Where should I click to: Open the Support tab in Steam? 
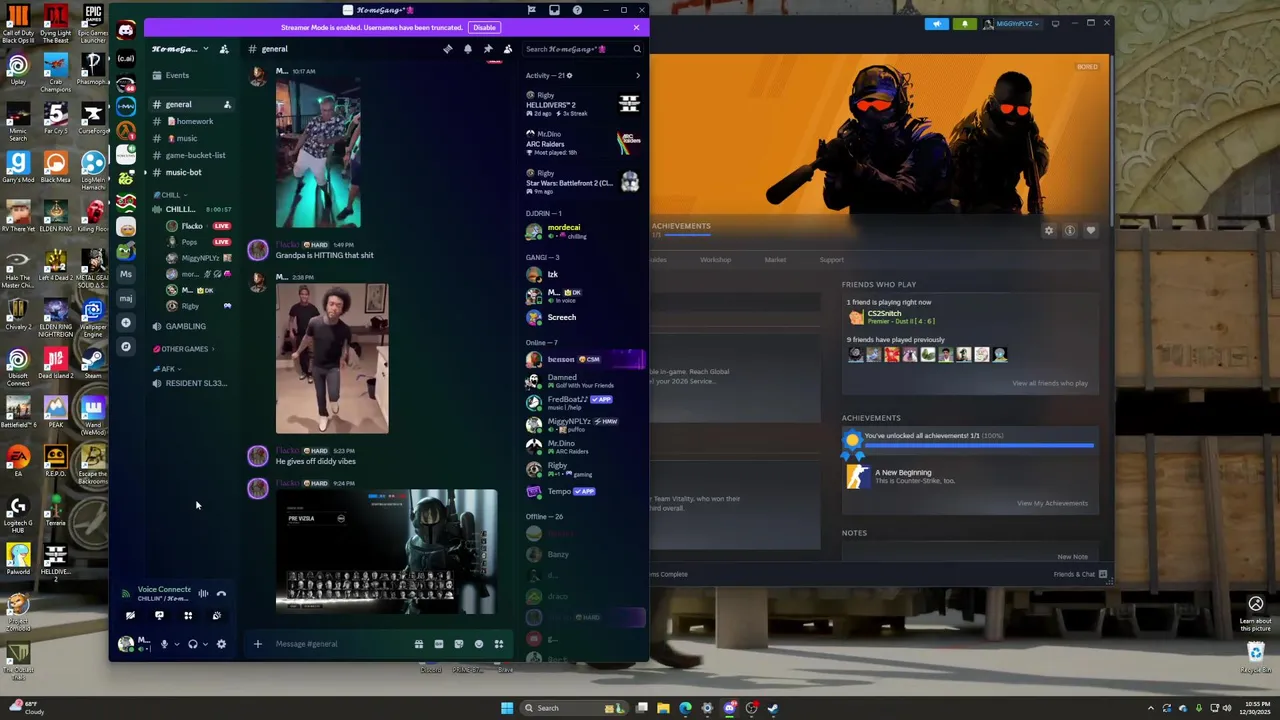(831, 260)
